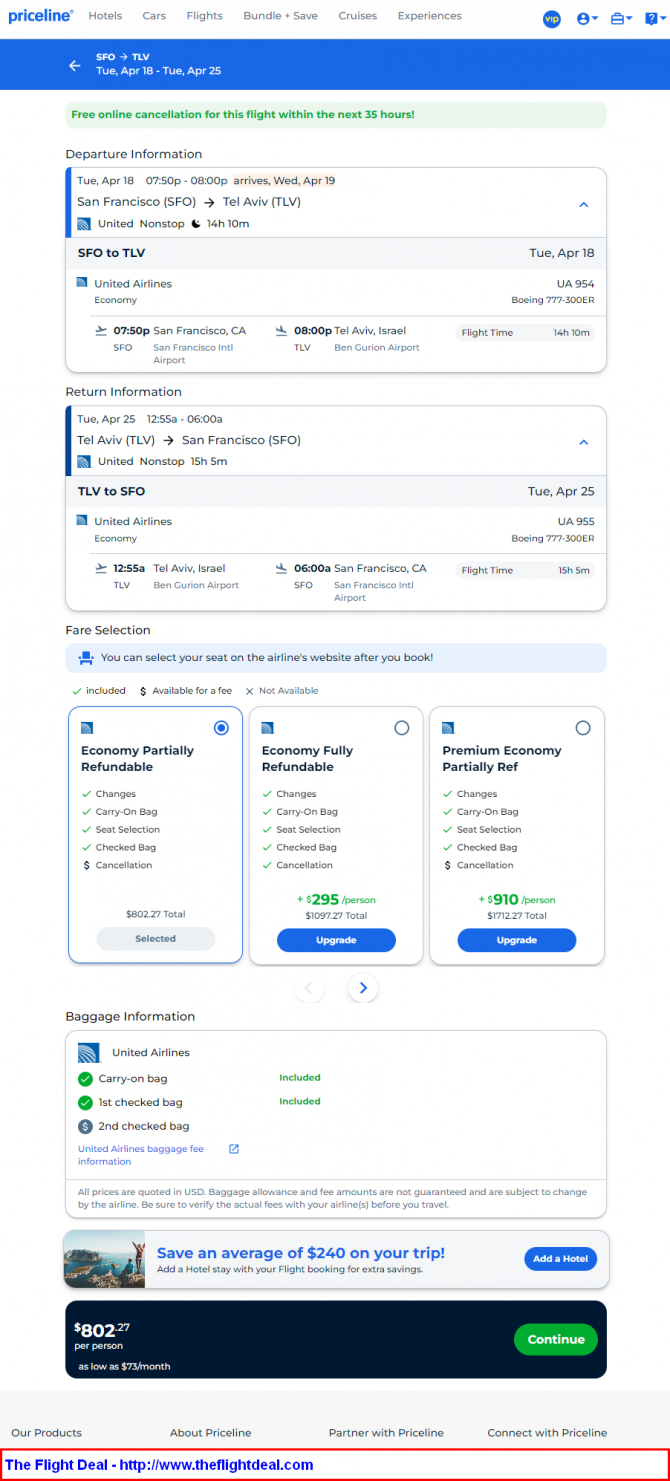Click the United logo in return summary

[84, 462]
